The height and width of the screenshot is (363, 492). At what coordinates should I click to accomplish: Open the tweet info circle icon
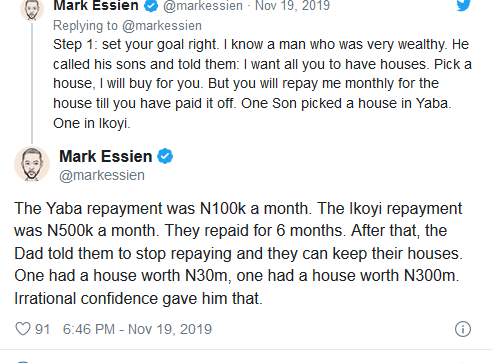[x=463, y=329]
